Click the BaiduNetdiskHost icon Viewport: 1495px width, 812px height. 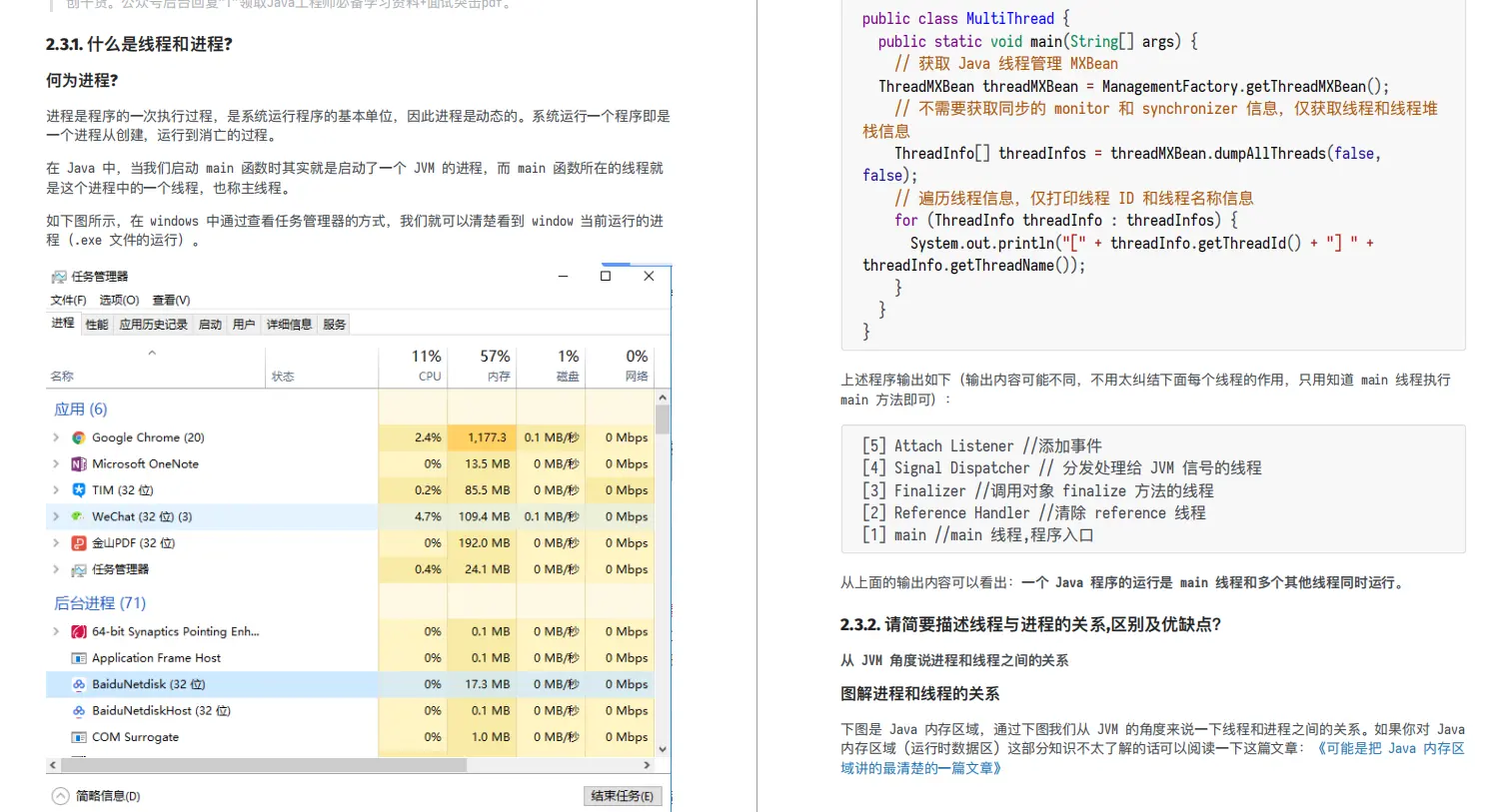click(x=77, y=710)
